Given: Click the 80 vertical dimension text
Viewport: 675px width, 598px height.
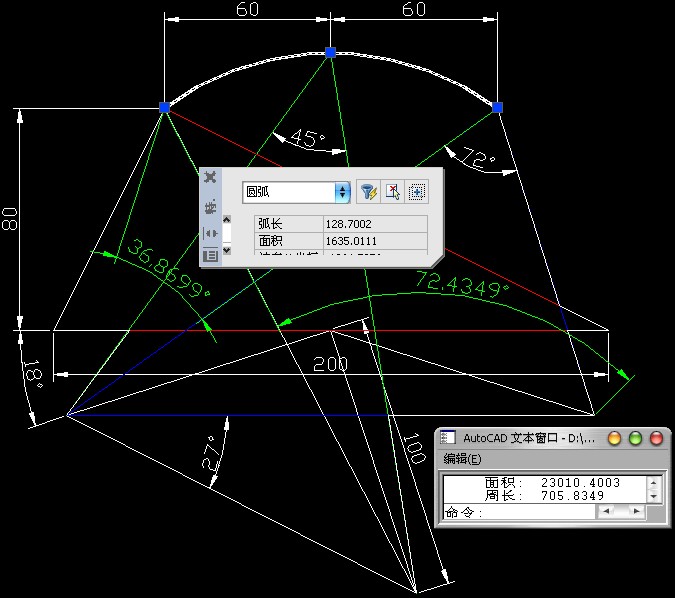Looking at the screenshot, I should [9, 219].
